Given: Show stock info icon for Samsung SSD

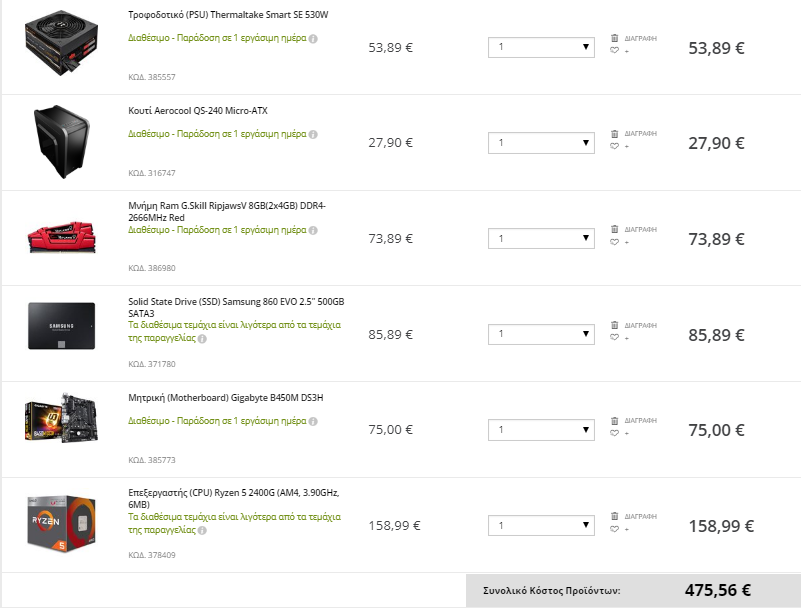Looking at the screenshot, I should click(202, 339).
